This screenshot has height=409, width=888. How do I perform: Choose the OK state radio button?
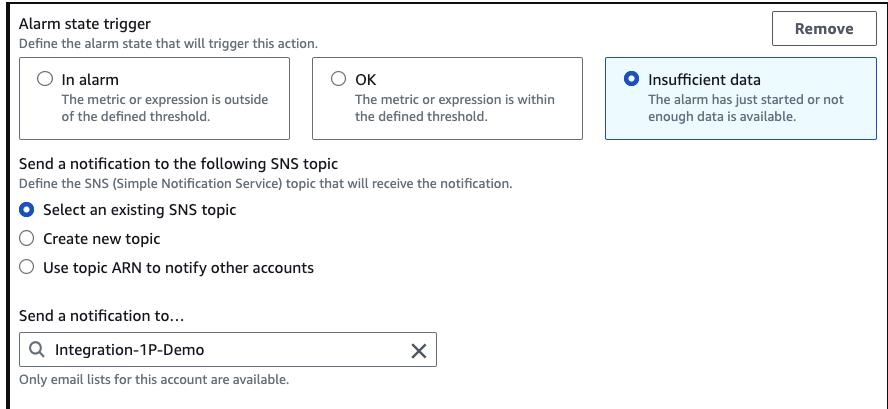(x=338, y=79)
